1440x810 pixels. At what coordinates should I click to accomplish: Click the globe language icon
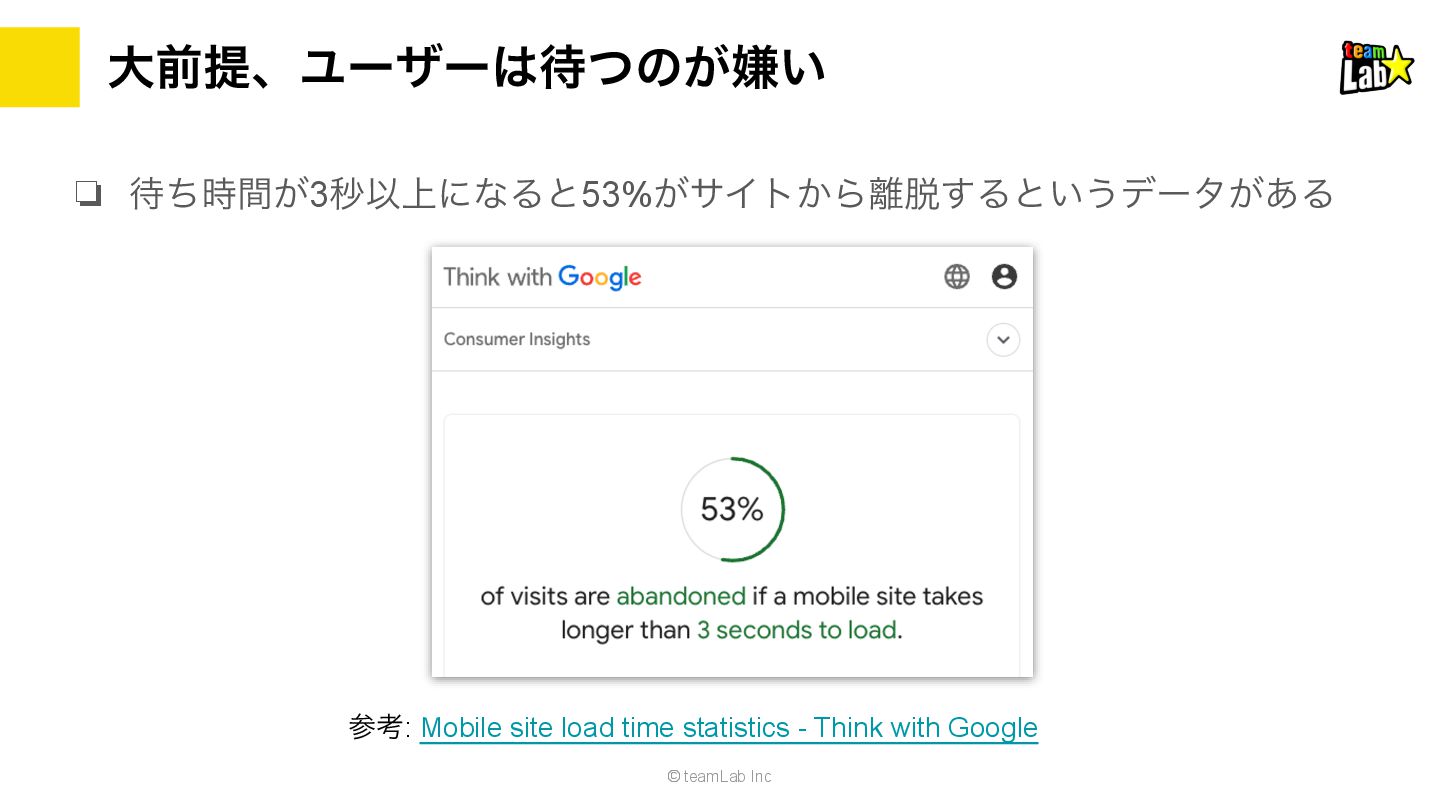957,277
